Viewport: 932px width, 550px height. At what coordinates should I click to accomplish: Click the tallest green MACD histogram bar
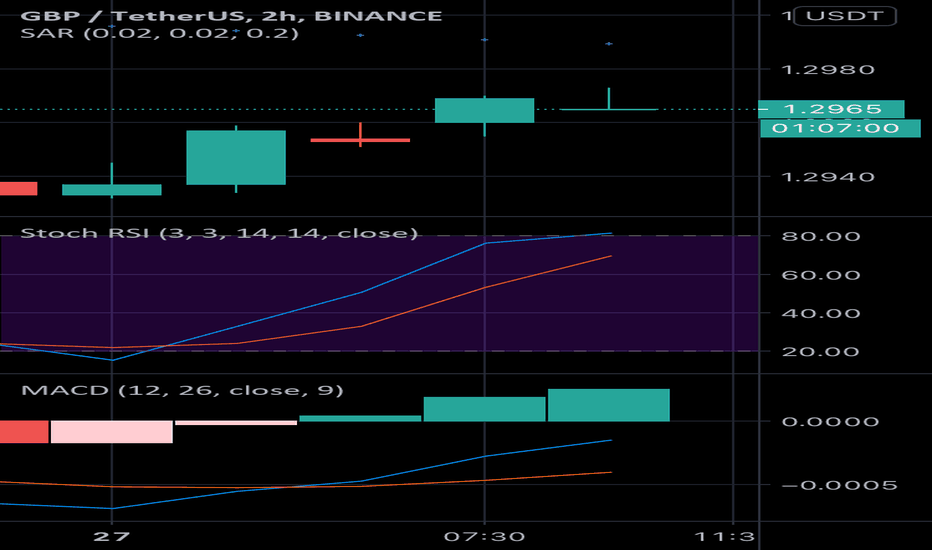click(609, 405)
